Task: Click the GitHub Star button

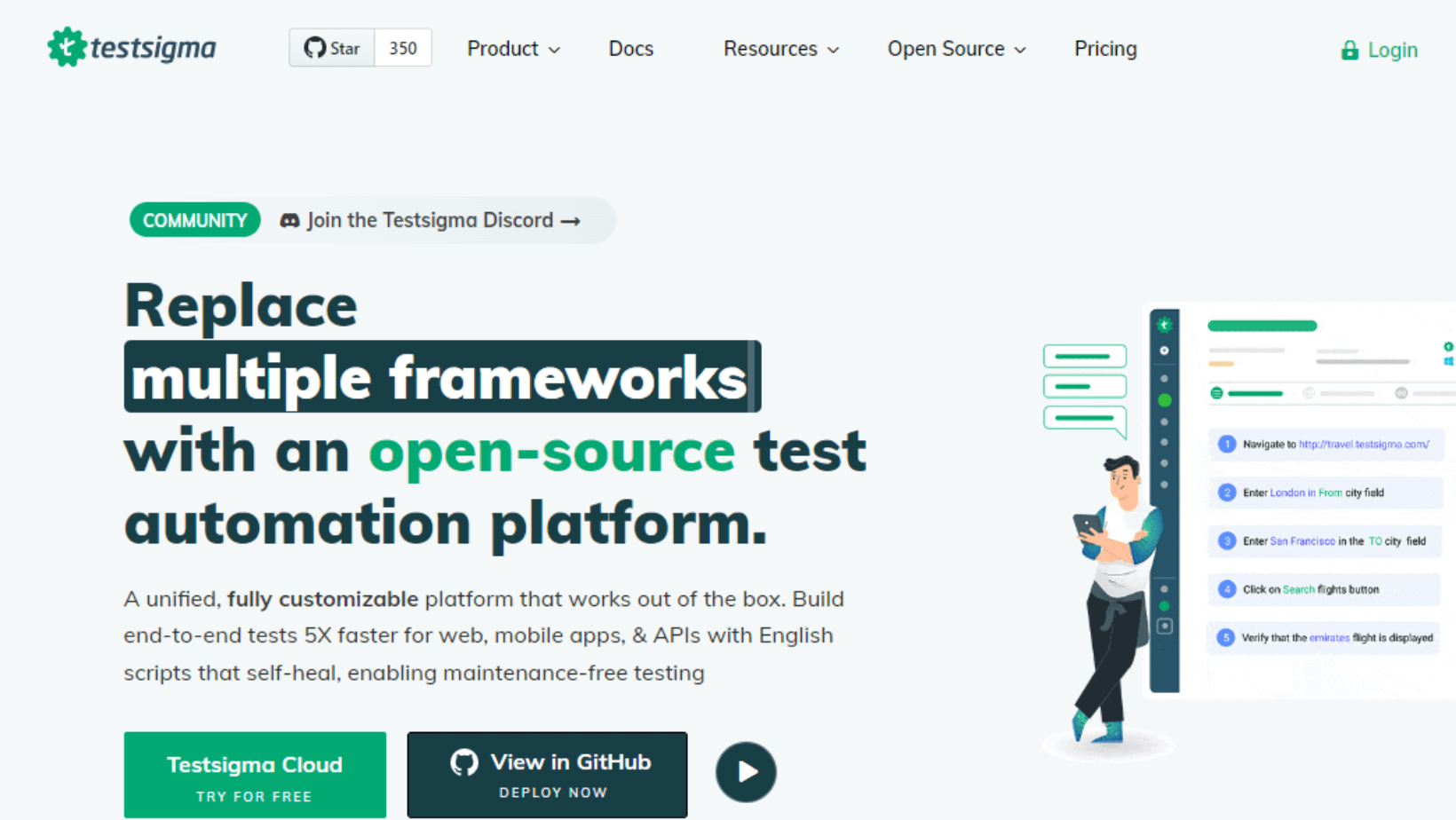Action: (332, 48)
